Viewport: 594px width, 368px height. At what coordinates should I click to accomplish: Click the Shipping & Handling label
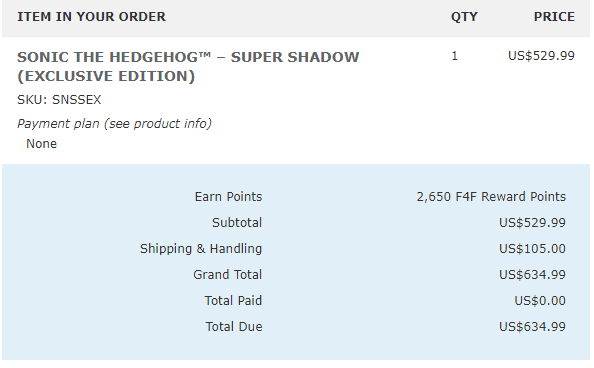pyautogui.click(x=201, y=249)
